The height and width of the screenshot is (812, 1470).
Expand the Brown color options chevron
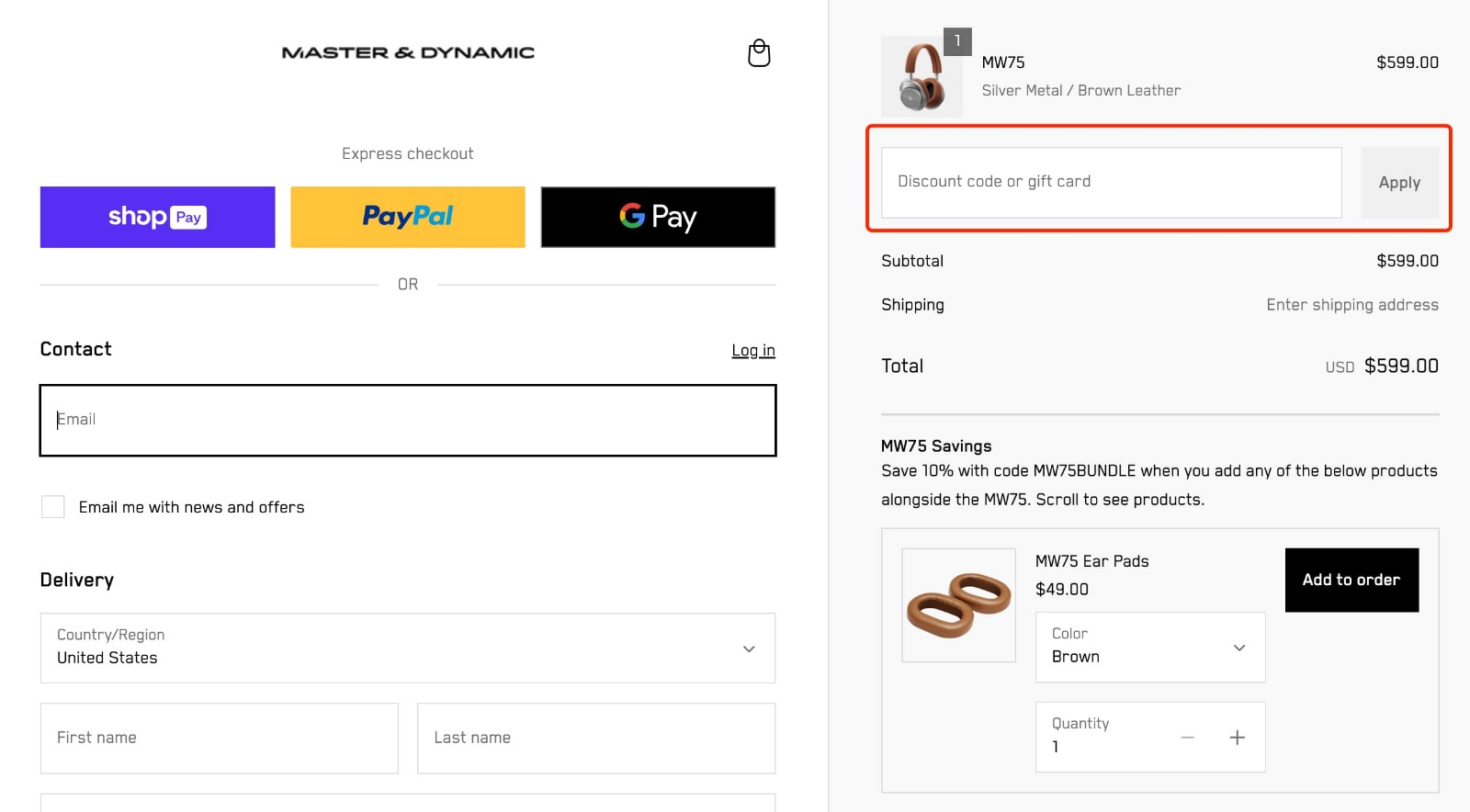pyautogui.click(x=1238, y=647)
